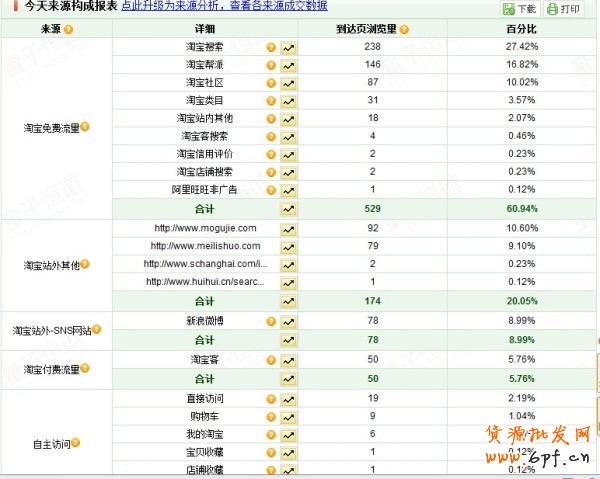Click the 今天来源构成报表 title

point(71,6)
